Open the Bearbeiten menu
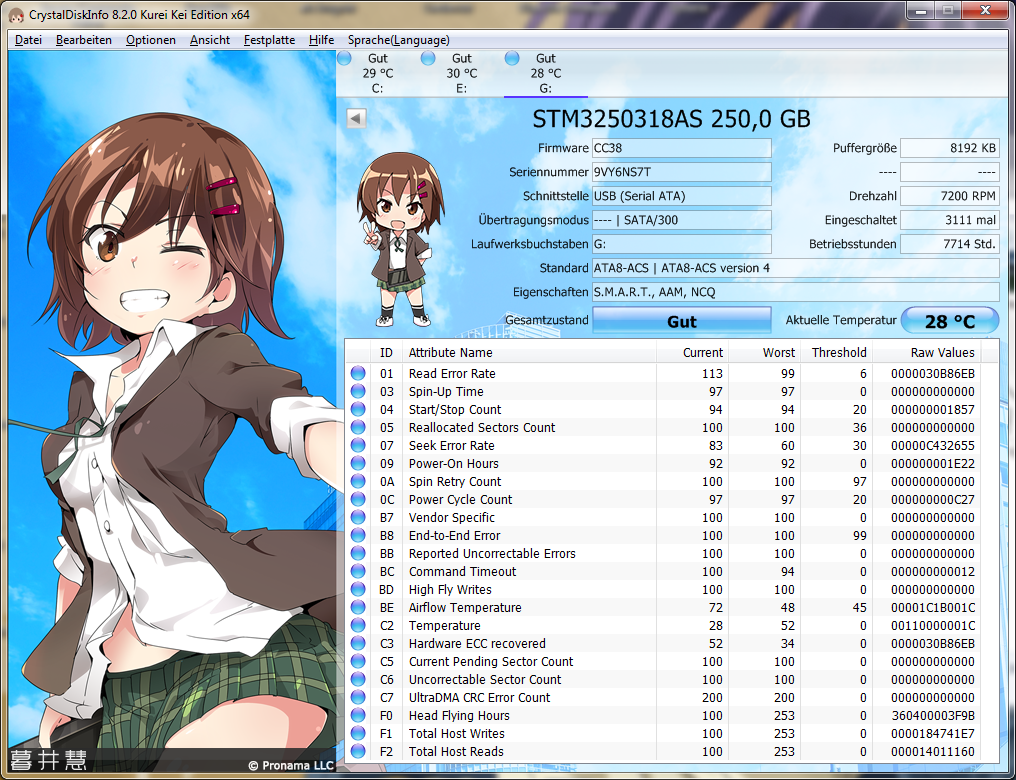This screenshot has width=1016, height=780. click(x=84, y=40)
